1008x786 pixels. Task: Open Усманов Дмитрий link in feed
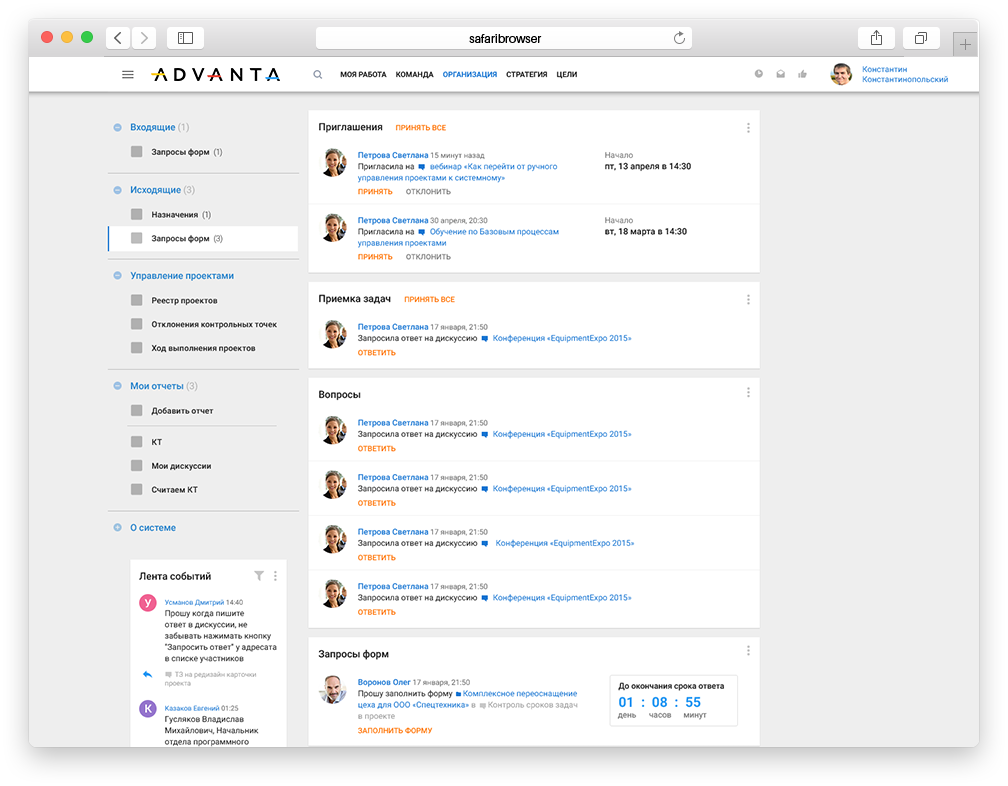194,602
